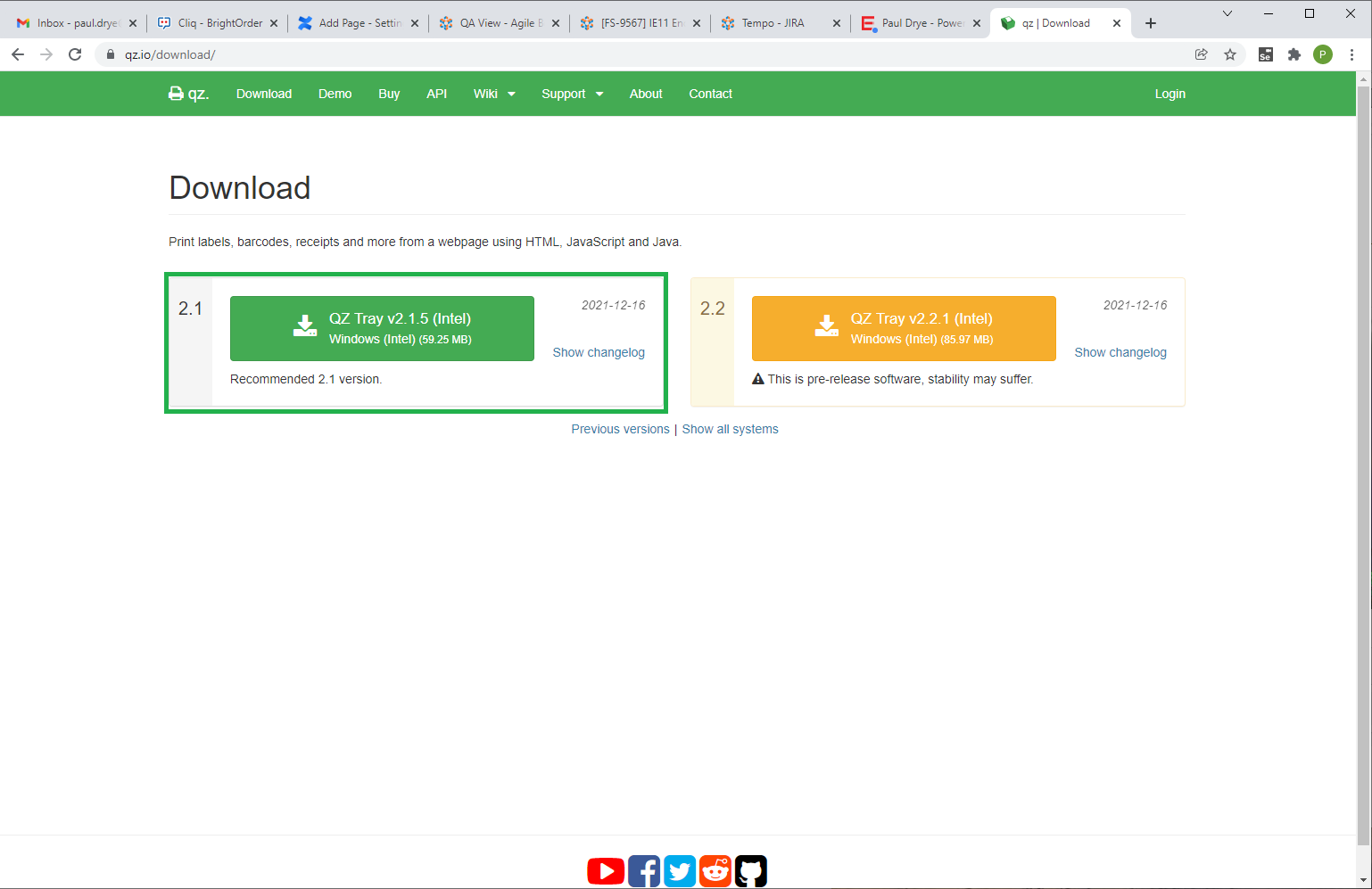Open the Buy nav menu item

click(389, 94)
